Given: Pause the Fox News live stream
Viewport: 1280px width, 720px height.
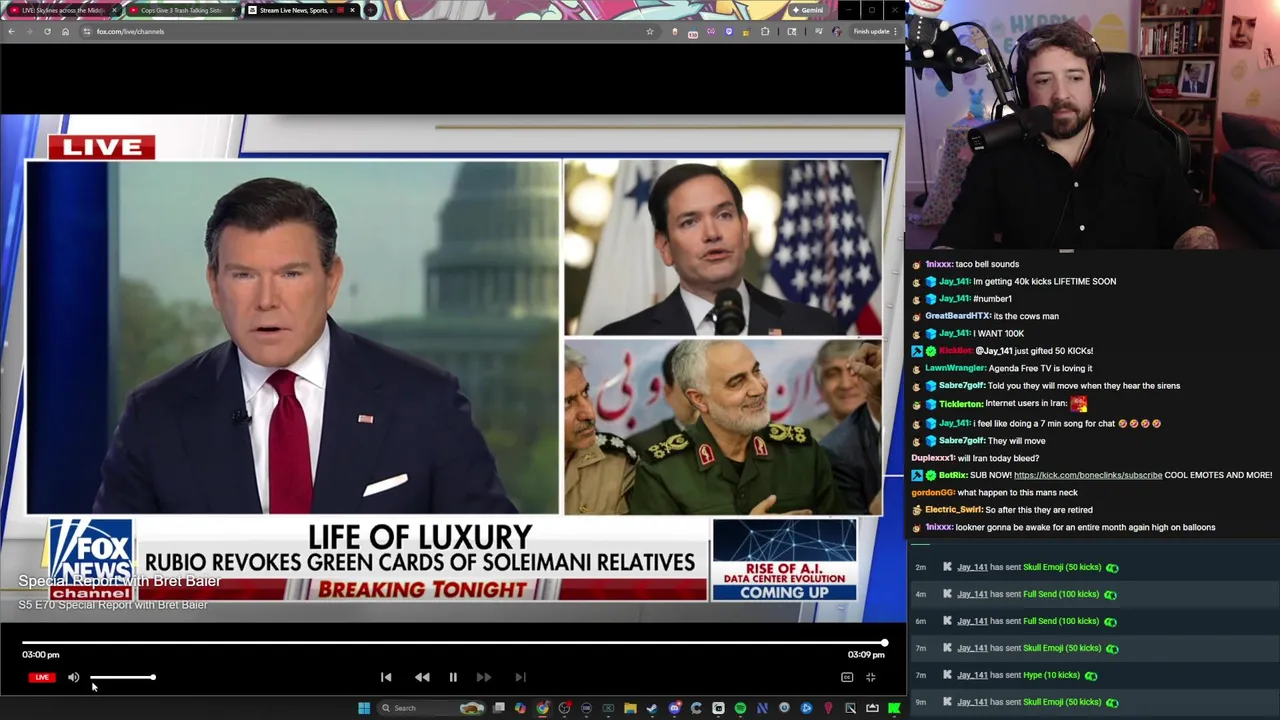Looking at the screenshot, I should 453,677.
